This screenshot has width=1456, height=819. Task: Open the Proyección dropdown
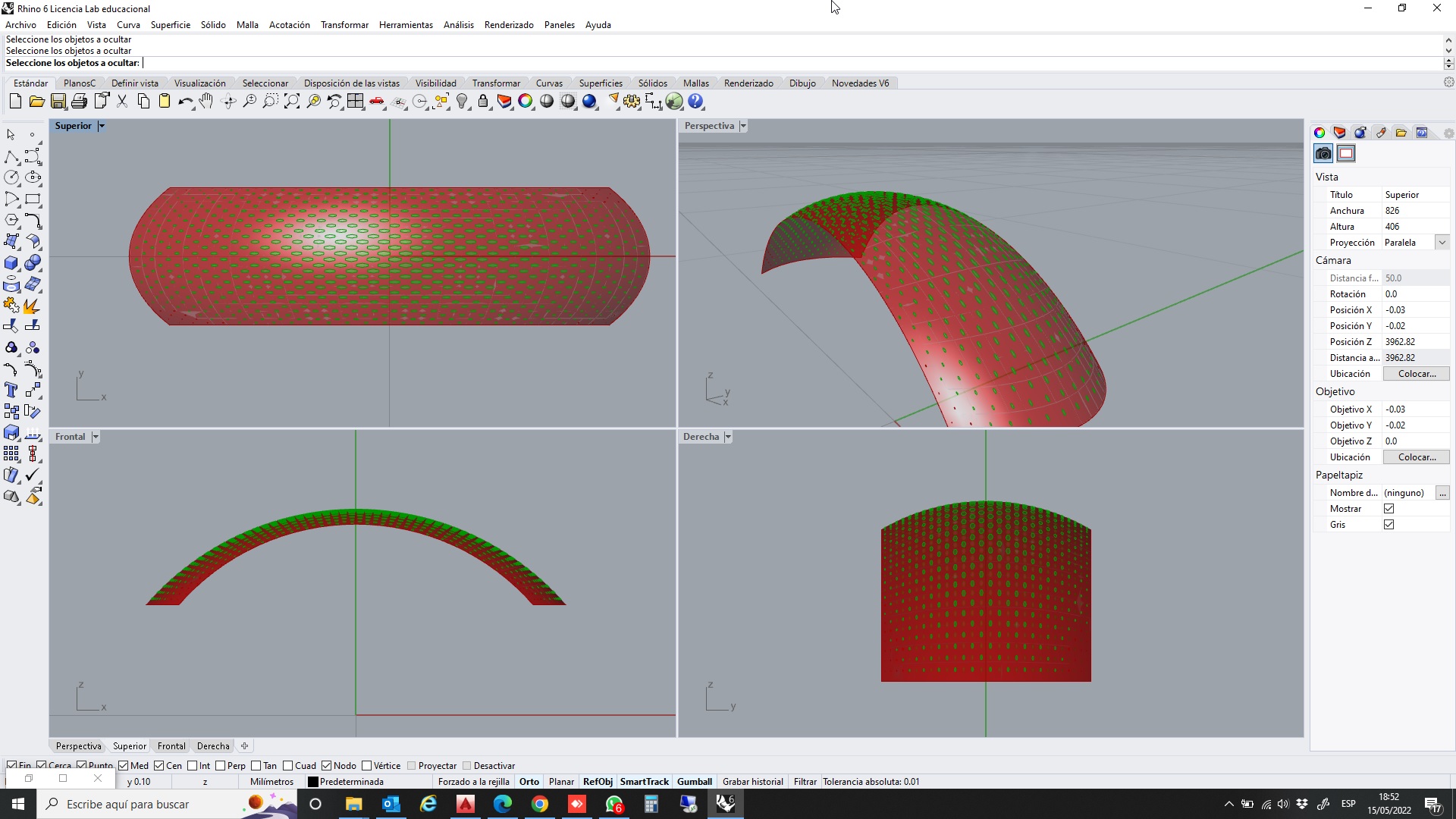coord(1442,243)
